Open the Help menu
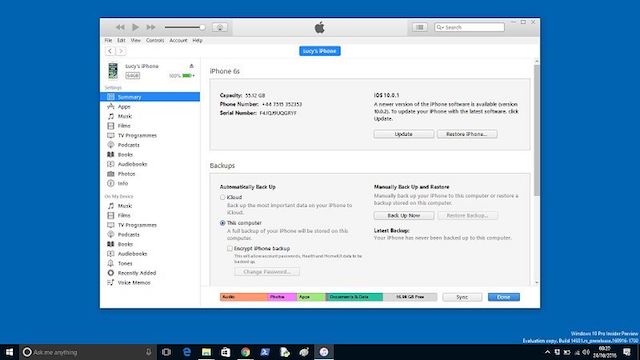640x360 pixels. (198, 40)
